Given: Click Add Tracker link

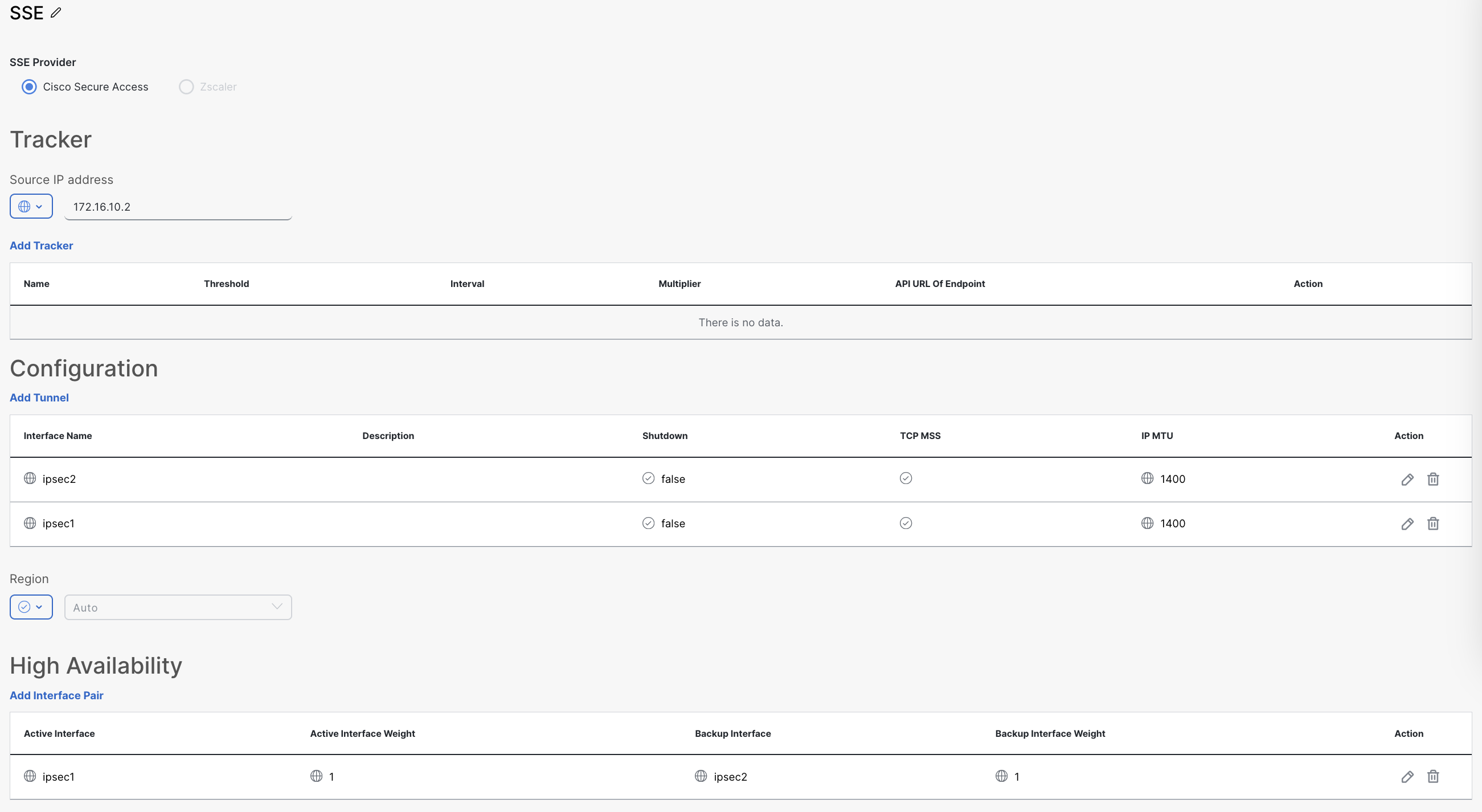Looking at the screenshot, I should click(42, 245).
